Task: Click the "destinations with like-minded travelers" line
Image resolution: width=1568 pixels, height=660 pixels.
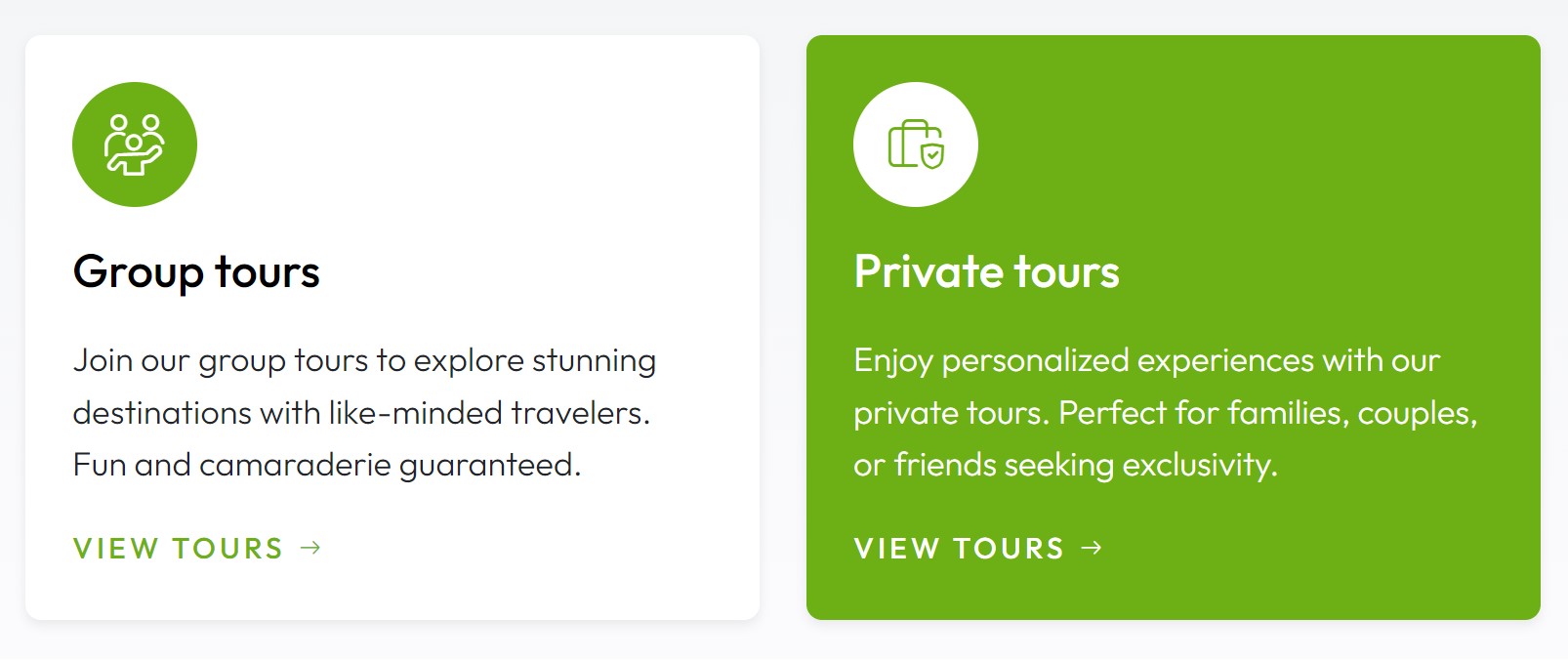Action: tap(361, 413)
